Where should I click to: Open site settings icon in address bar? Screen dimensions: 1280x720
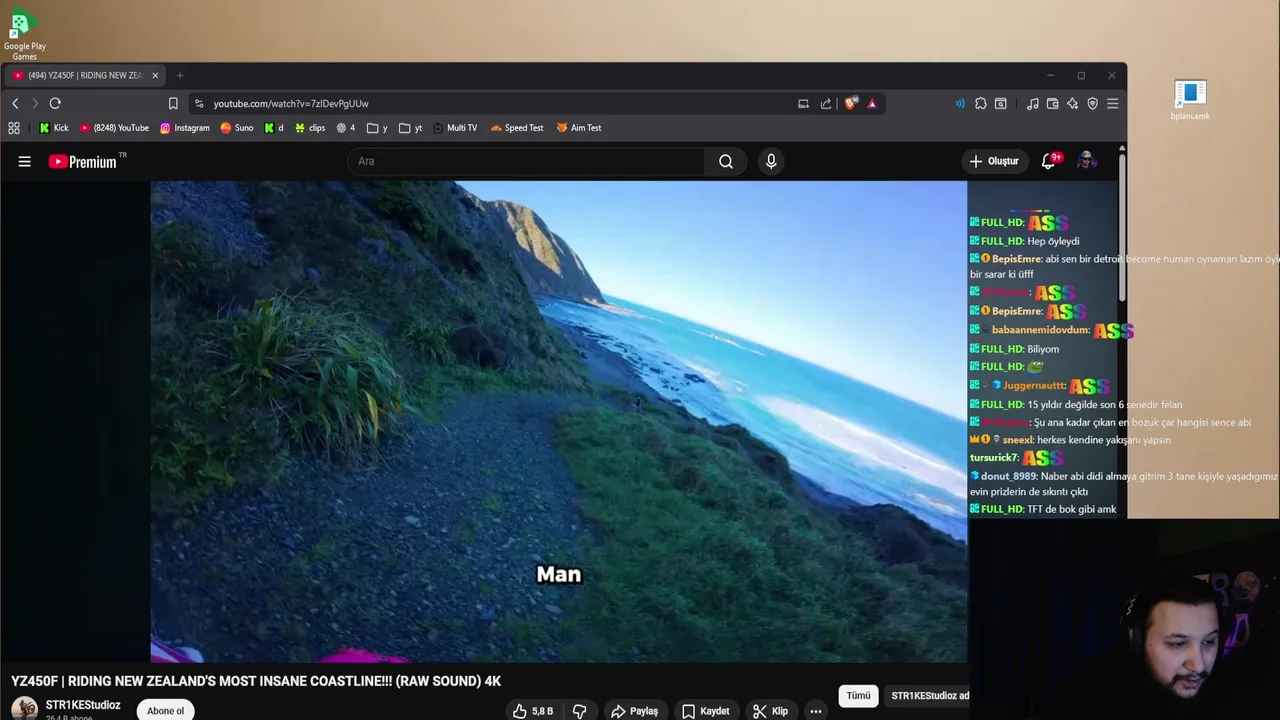199,103
